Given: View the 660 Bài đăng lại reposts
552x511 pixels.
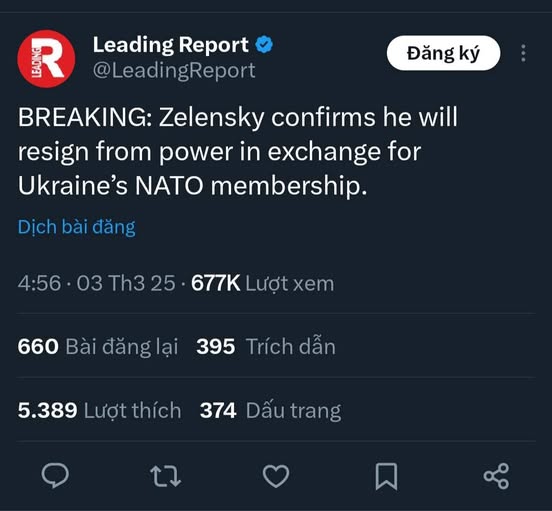Looking at the screenshot, I should coord(98,346).
